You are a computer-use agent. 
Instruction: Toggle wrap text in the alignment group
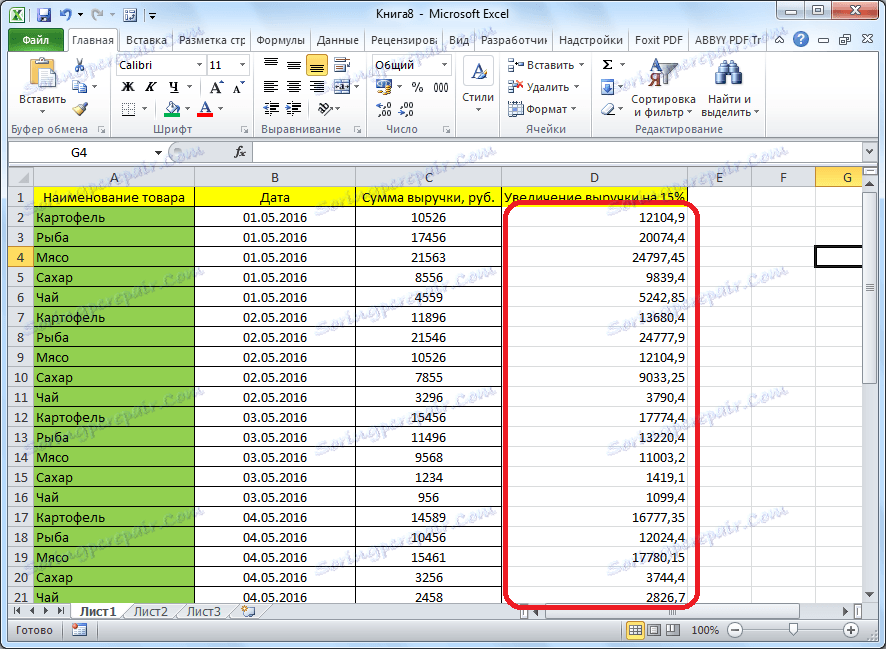click(x=340, y=66)
